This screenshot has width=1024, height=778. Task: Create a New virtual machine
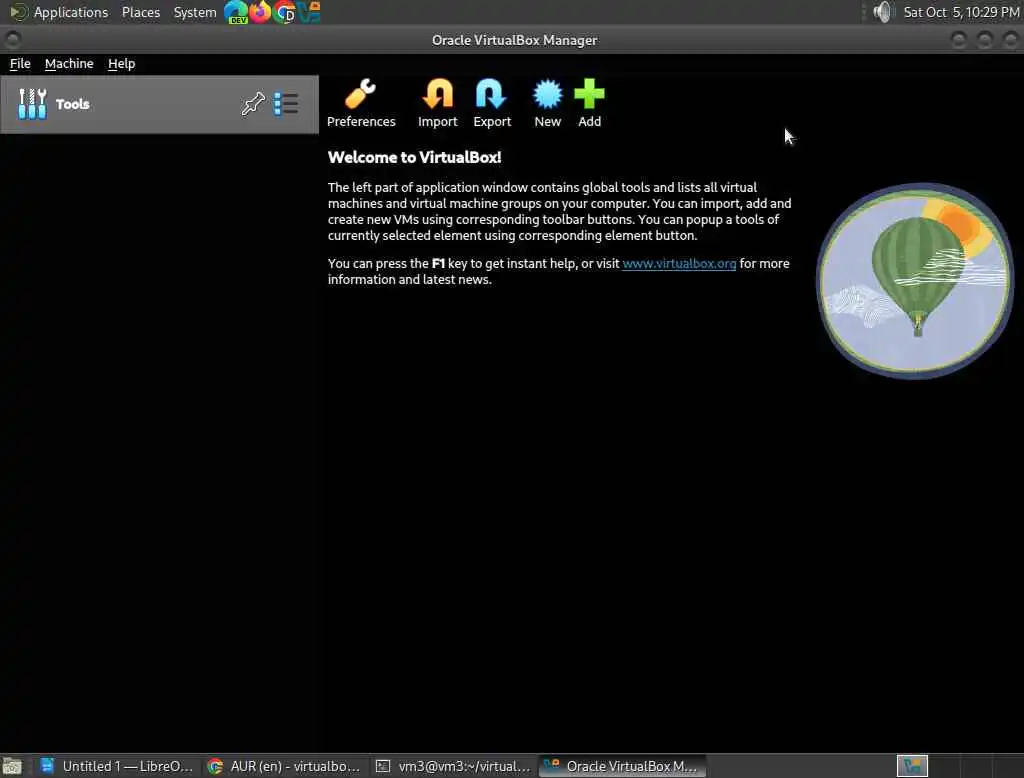point(547,103)
